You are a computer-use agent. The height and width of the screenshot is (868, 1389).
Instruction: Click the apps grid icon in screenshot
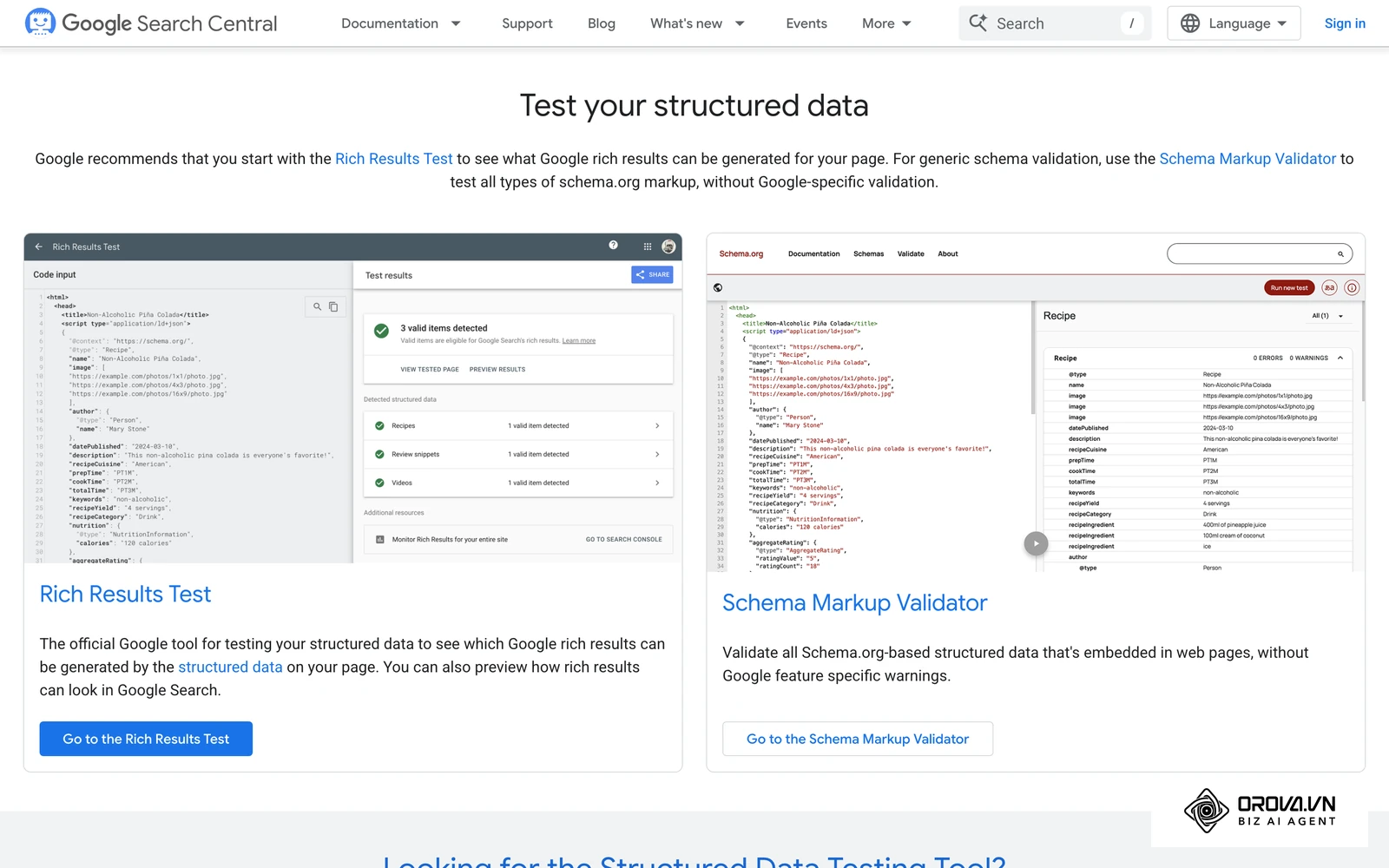pos(648,247)
